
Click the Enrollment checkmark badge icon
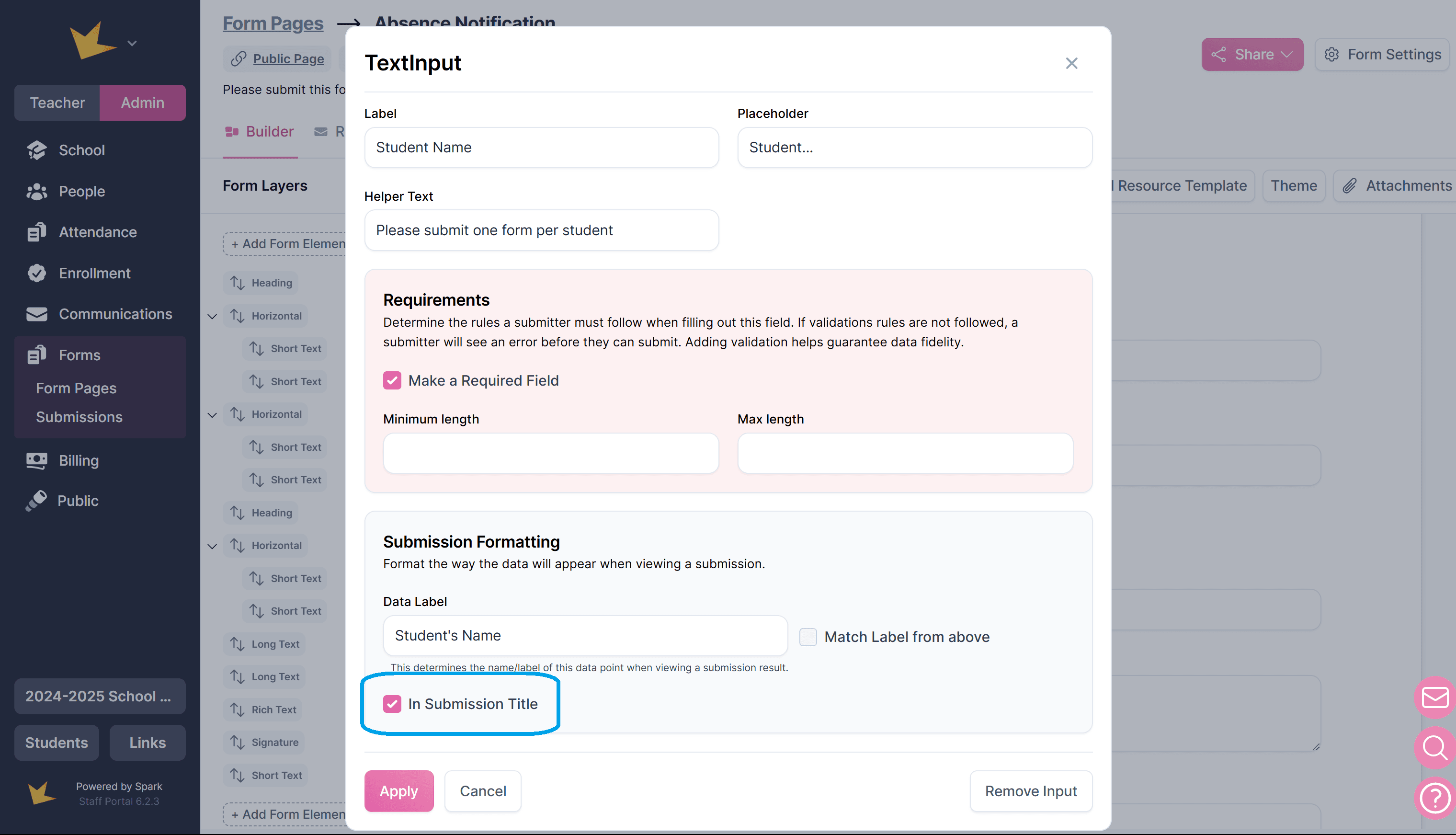coord(37,273)
